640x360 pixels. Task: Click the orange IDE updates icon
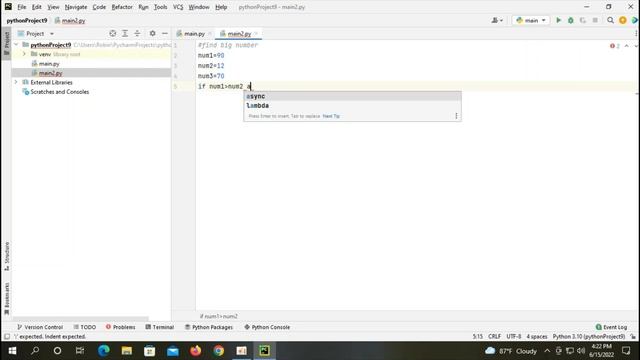click(x=622, y=20)
